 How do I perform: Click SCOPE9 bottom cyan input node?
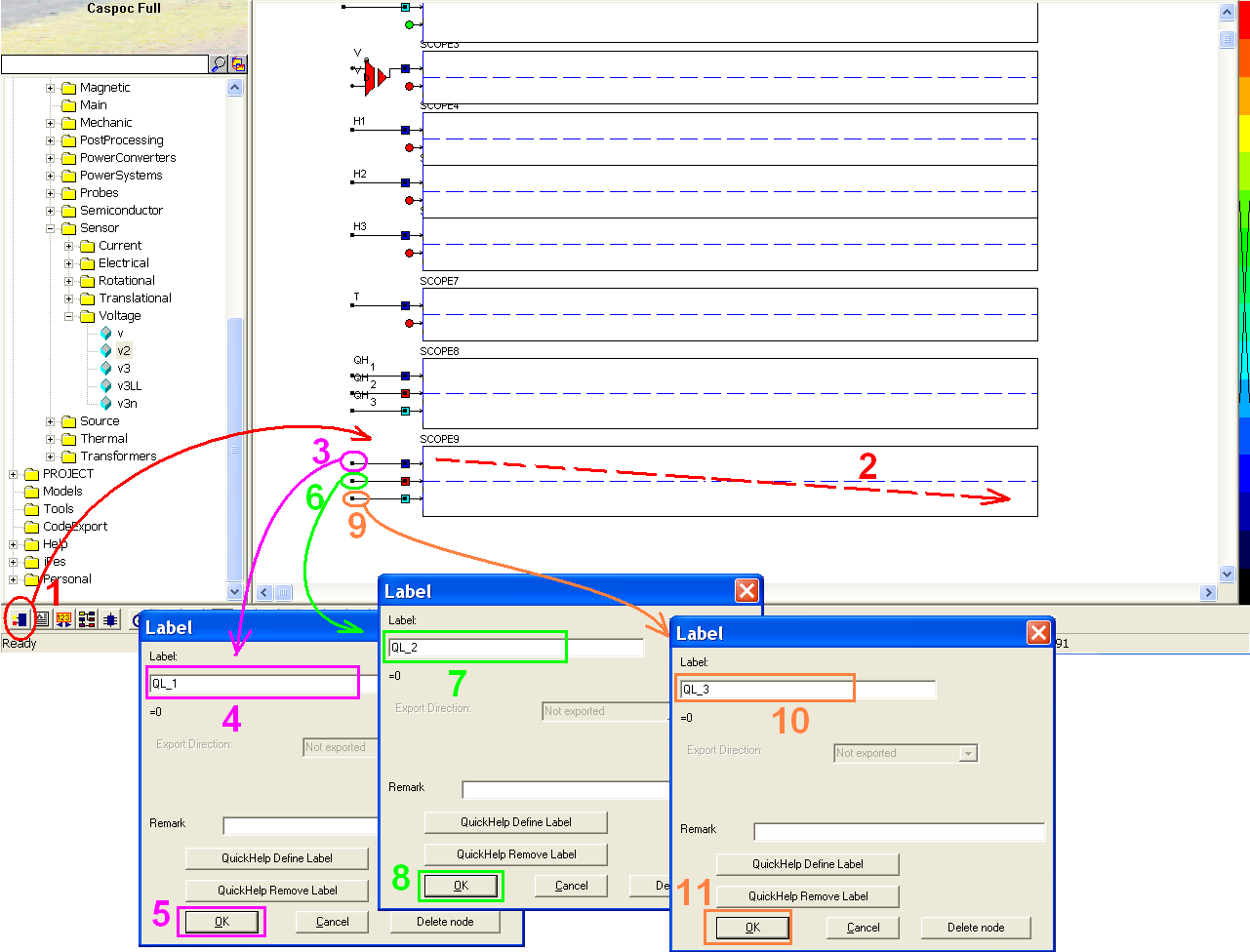click(405, 498)
